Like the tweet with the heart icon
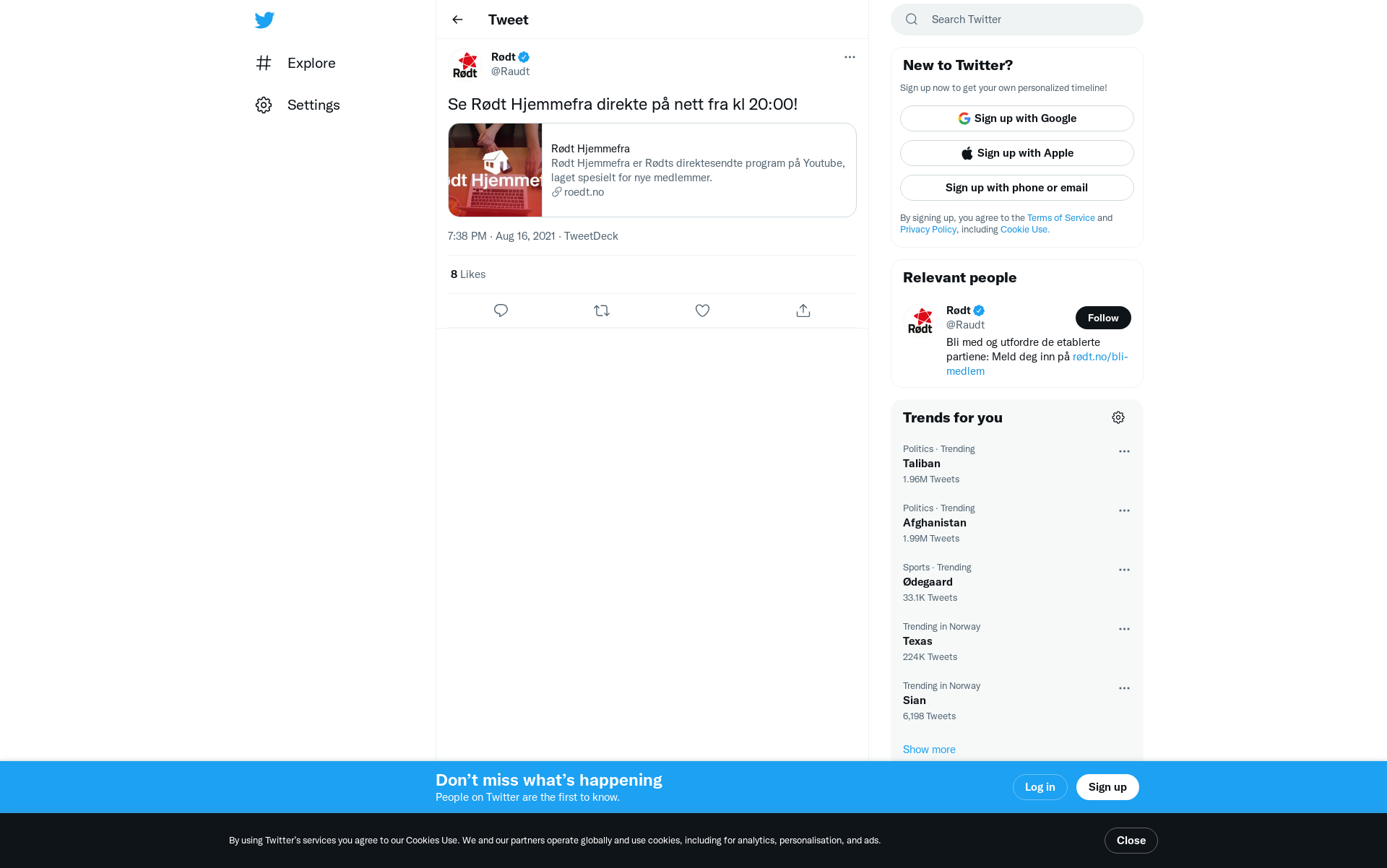This screenshot has height=868, width=1387. pyautogui.click(x=702, y=311)
